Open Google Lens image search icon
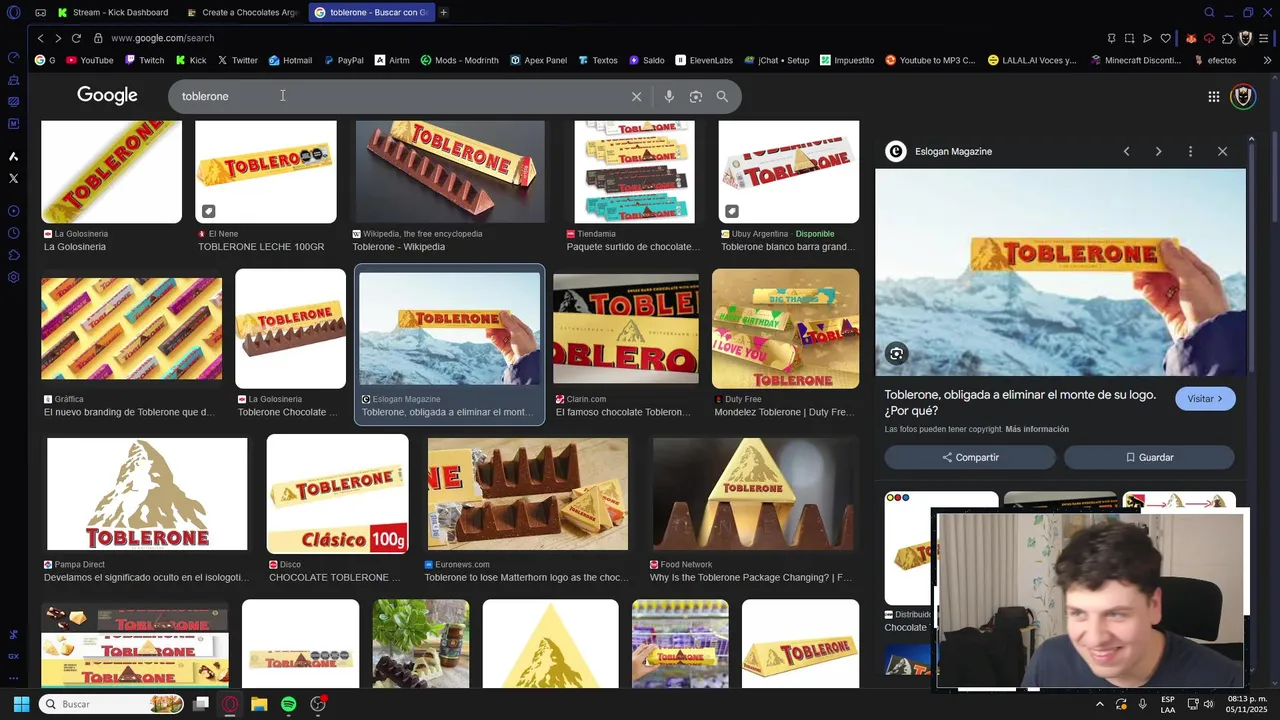Image resolution: width=1280 pixels, height=720 pixels. point(696,96)
